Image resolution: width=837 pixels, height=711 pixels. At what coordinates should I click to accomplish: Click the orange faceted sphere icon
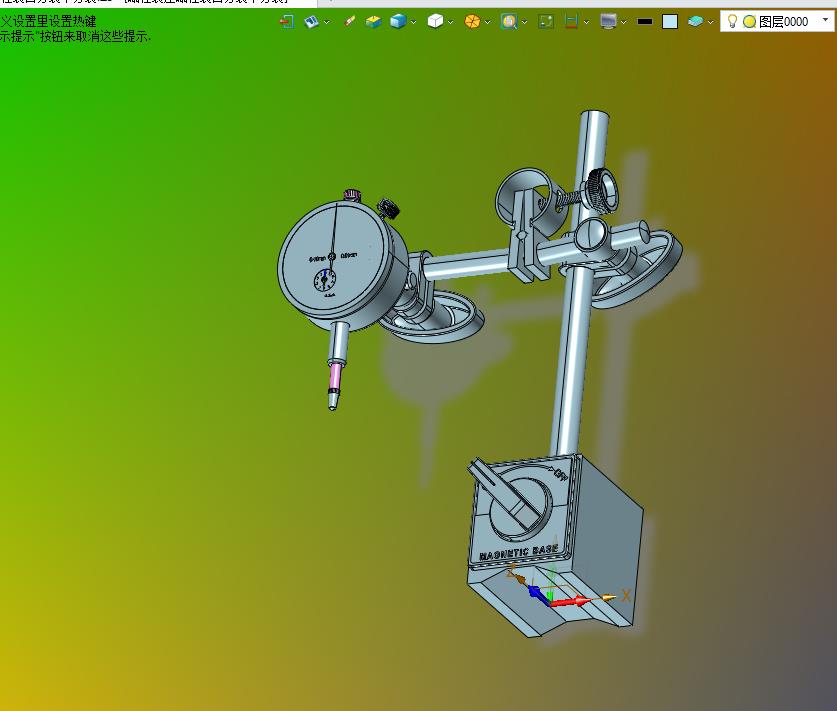coord(472,21)
